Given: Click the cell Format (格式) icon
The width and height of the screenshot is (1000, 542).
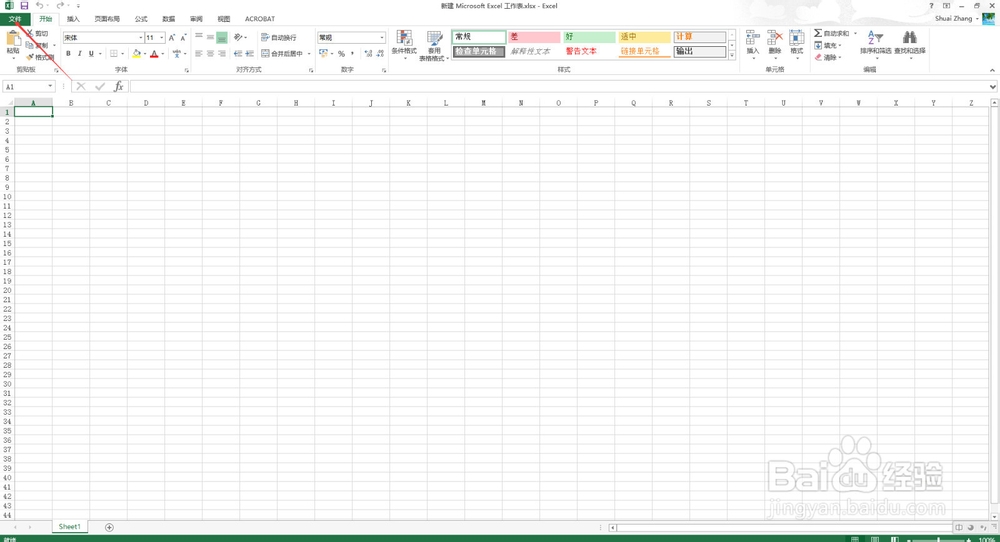Looking at the screenshot, I should pyautogui.click(x=797, y=38).
